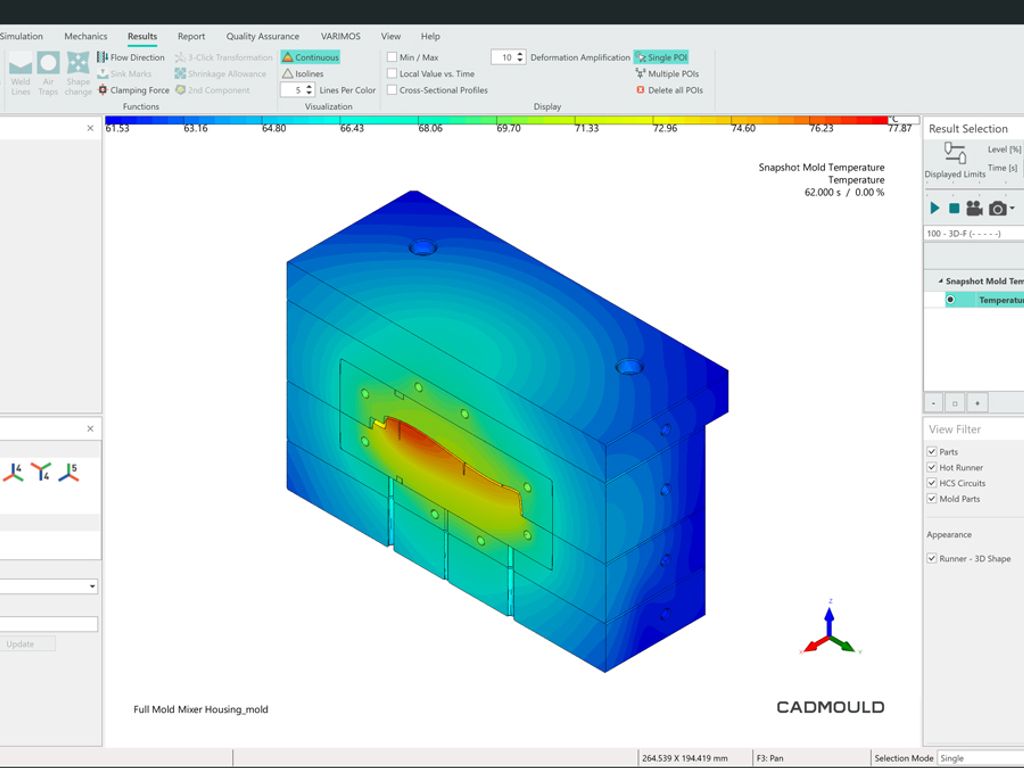Toggle Isolines visualization

[306, 73]
